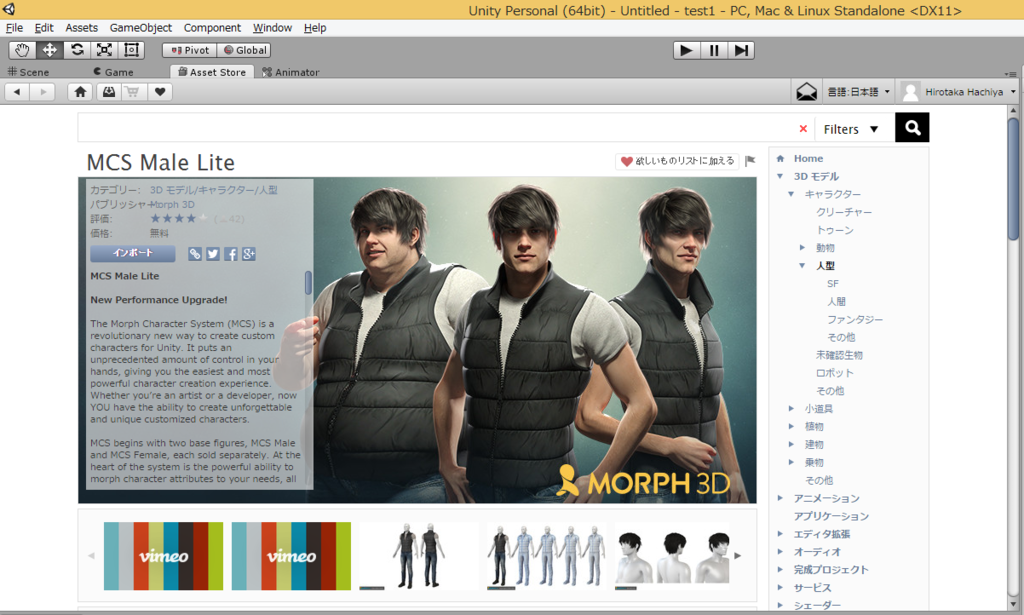The width and height of the screenshot is (1024, 615).
Task: Show previous thumbnails with left arrow
Action: pos(91,556)
